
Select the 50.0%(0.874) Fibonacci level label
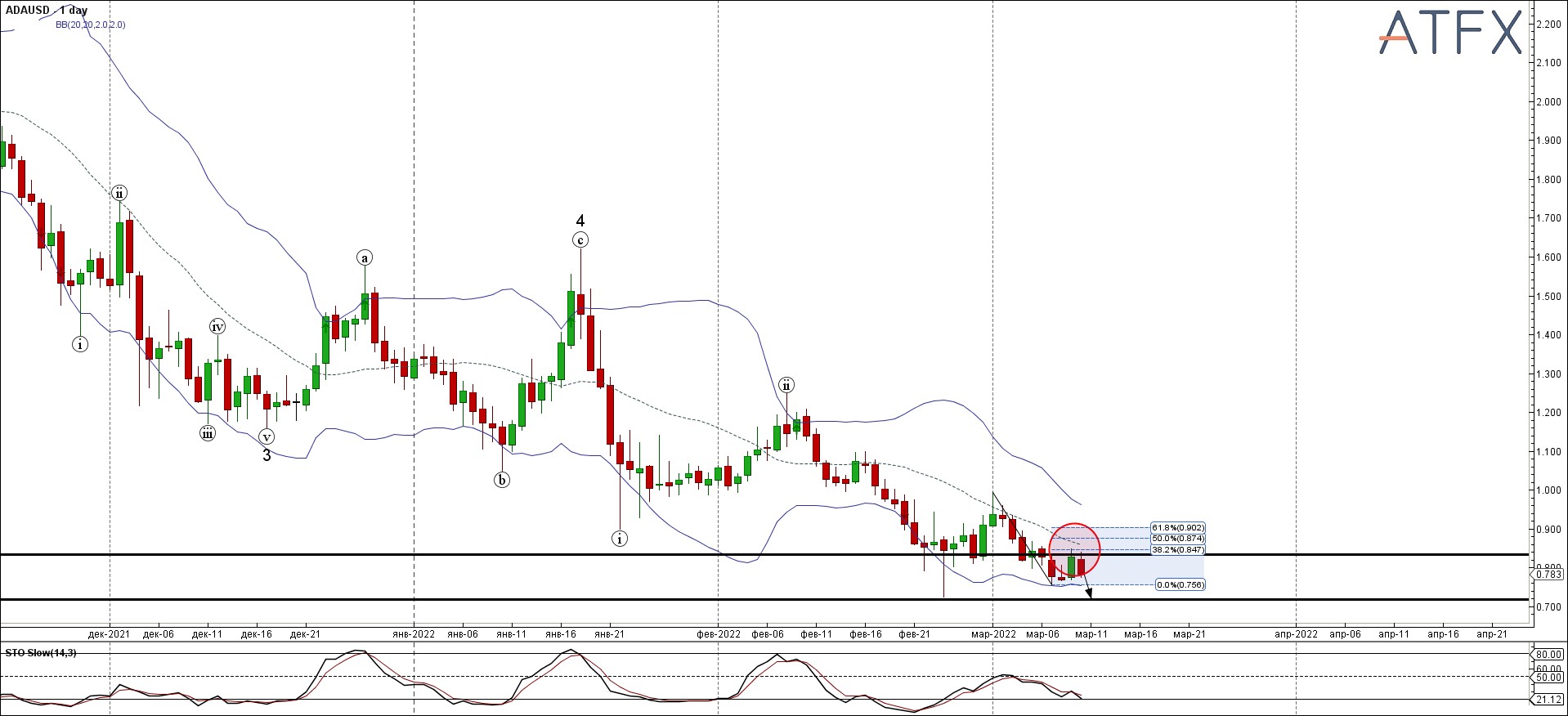pos(1177,539)
